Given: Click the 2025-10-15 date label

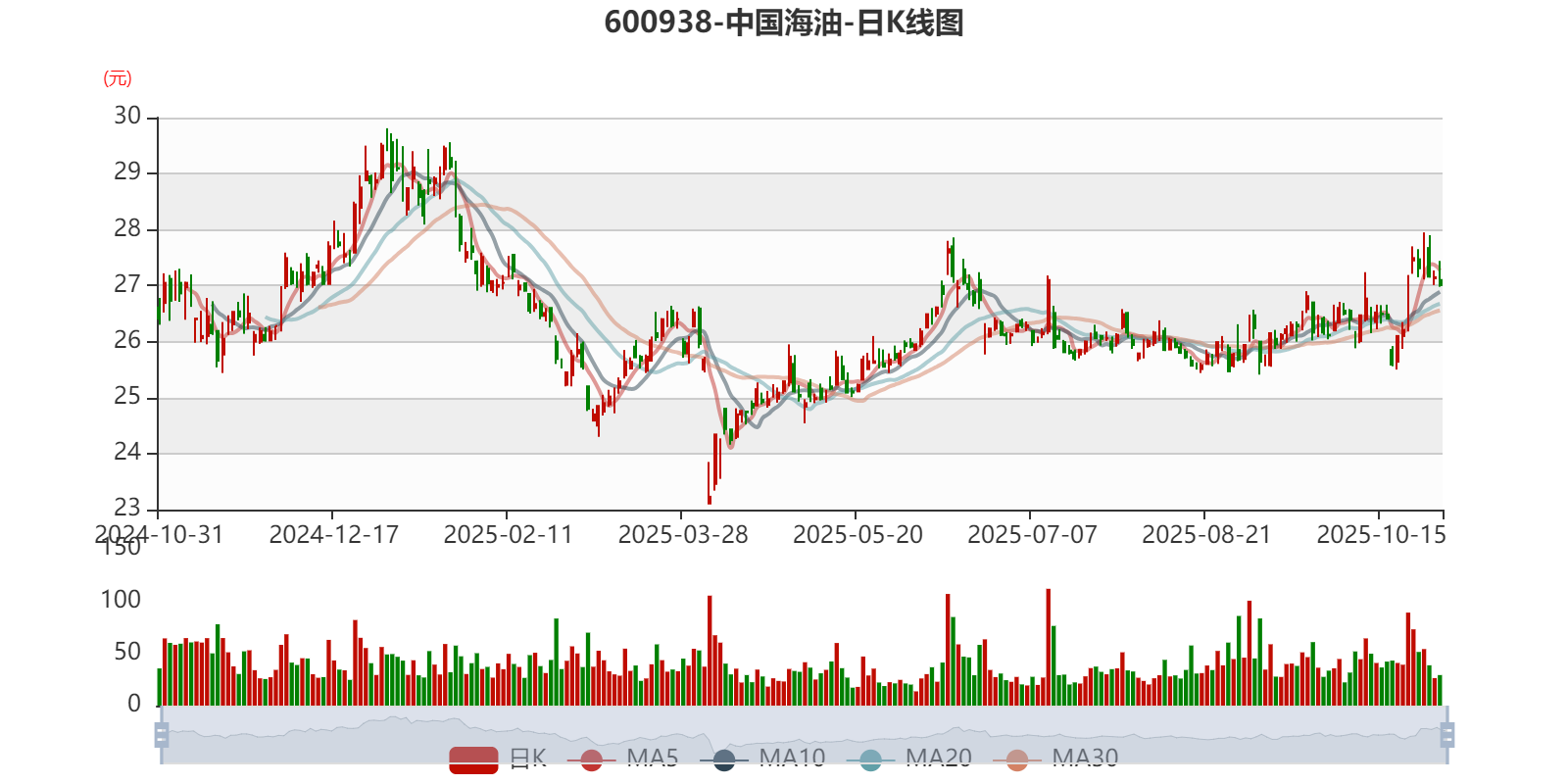Looking at the screenshot, I should [x=1381, y=534].
